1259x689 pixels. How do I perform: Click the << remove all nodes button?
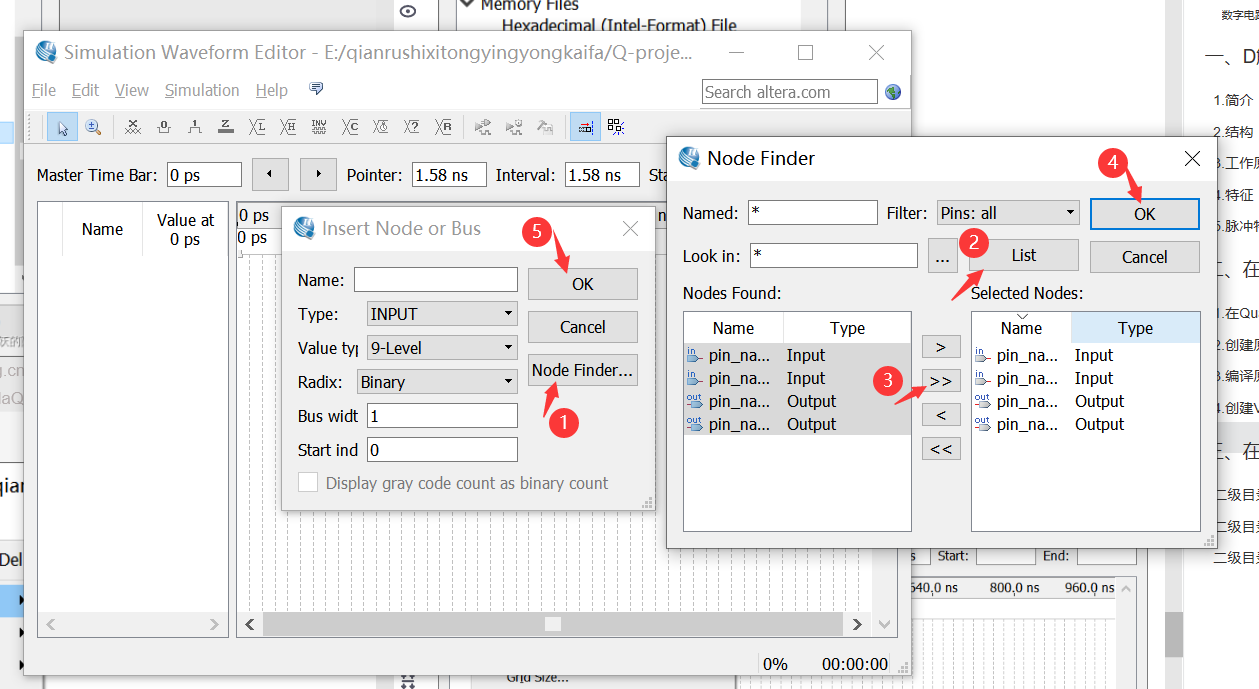point(940,449)
